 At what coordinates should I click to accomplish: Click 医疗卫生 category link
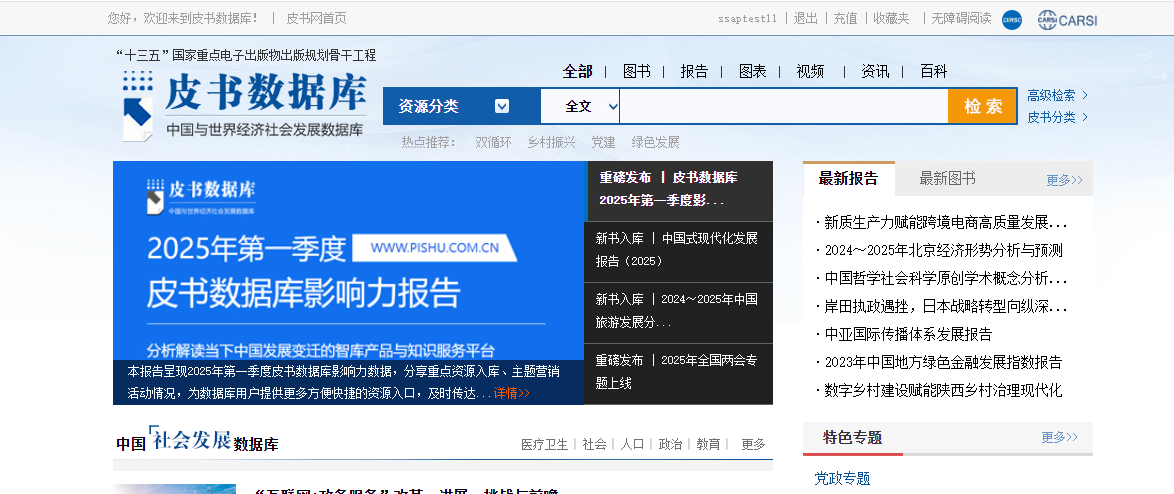click(544, 444)
